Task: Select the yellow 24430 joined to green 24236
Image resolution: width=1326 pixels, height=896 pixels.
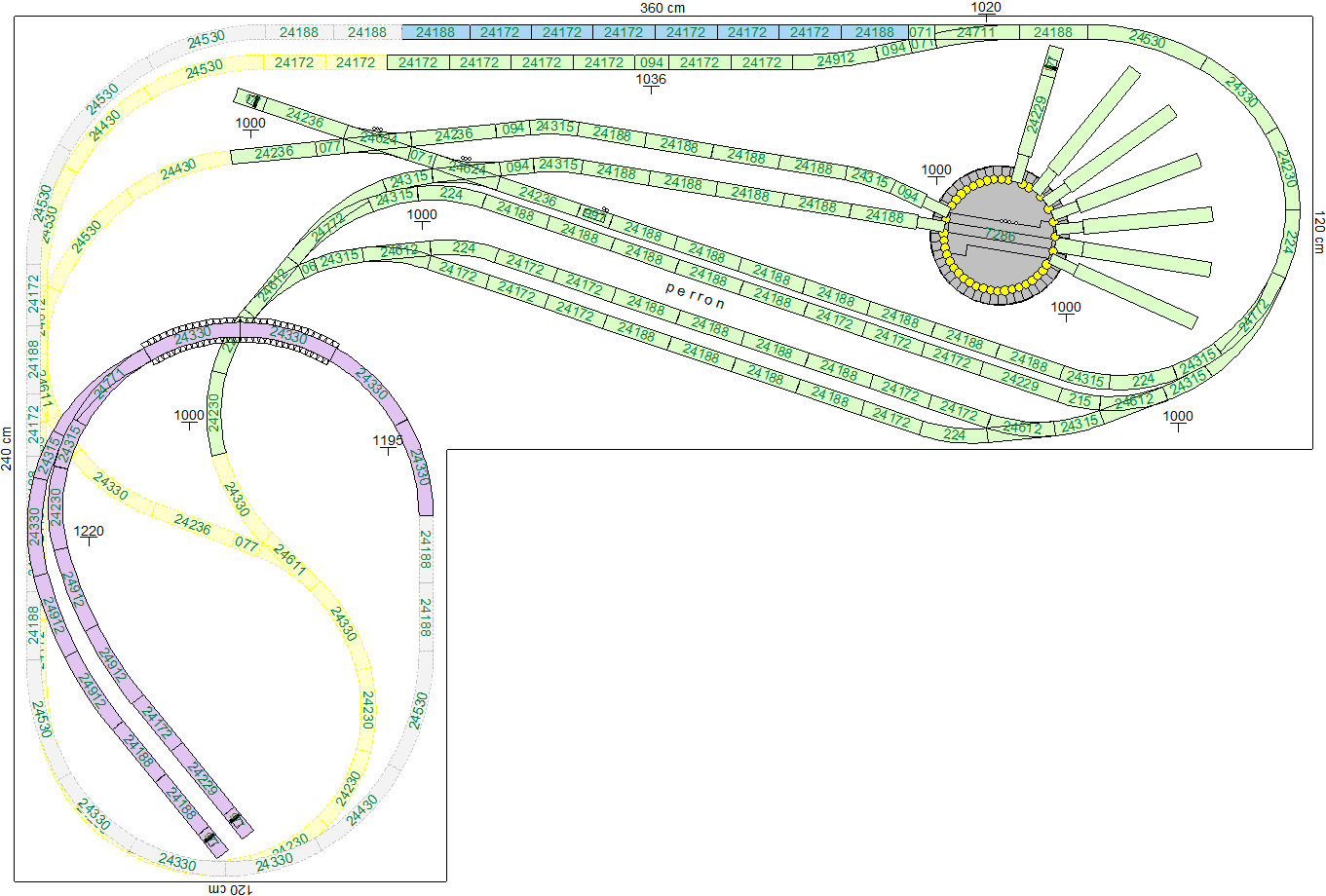Action: pos(178,170)
